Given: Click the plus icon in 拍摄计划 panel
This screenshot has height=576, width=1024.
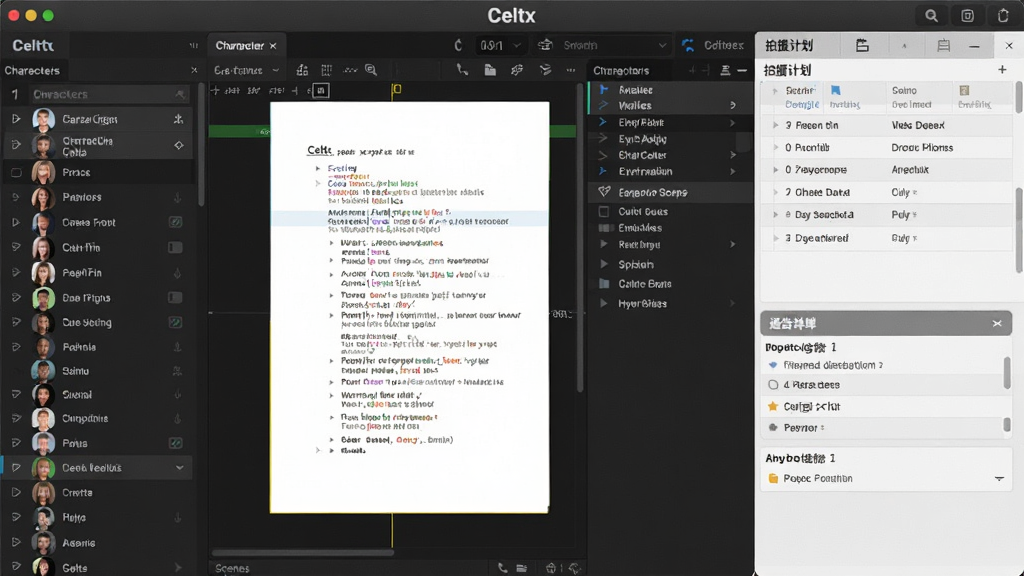Looking at the screenshot, I should 1002,69.
